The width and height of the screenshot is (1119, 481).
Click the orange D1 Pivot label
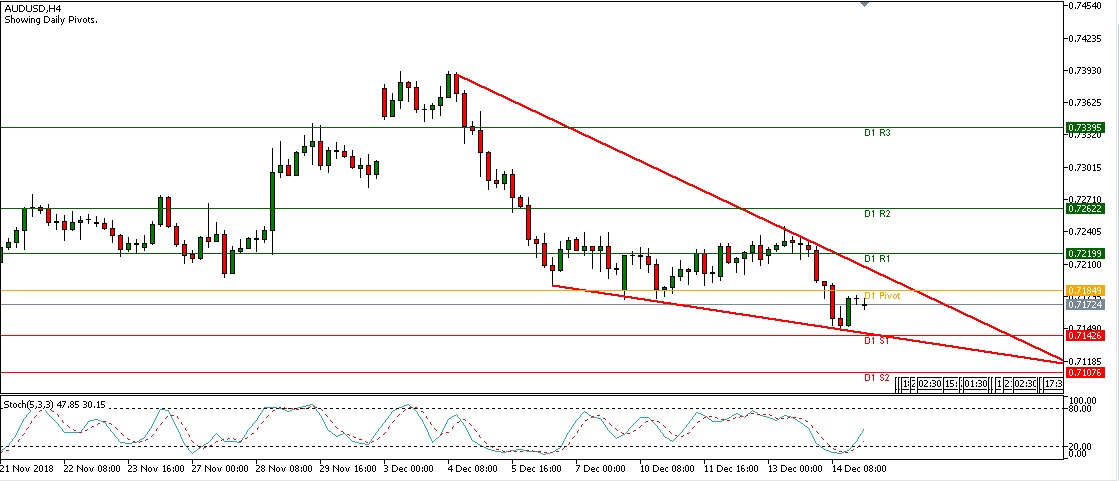pos(882,296)
